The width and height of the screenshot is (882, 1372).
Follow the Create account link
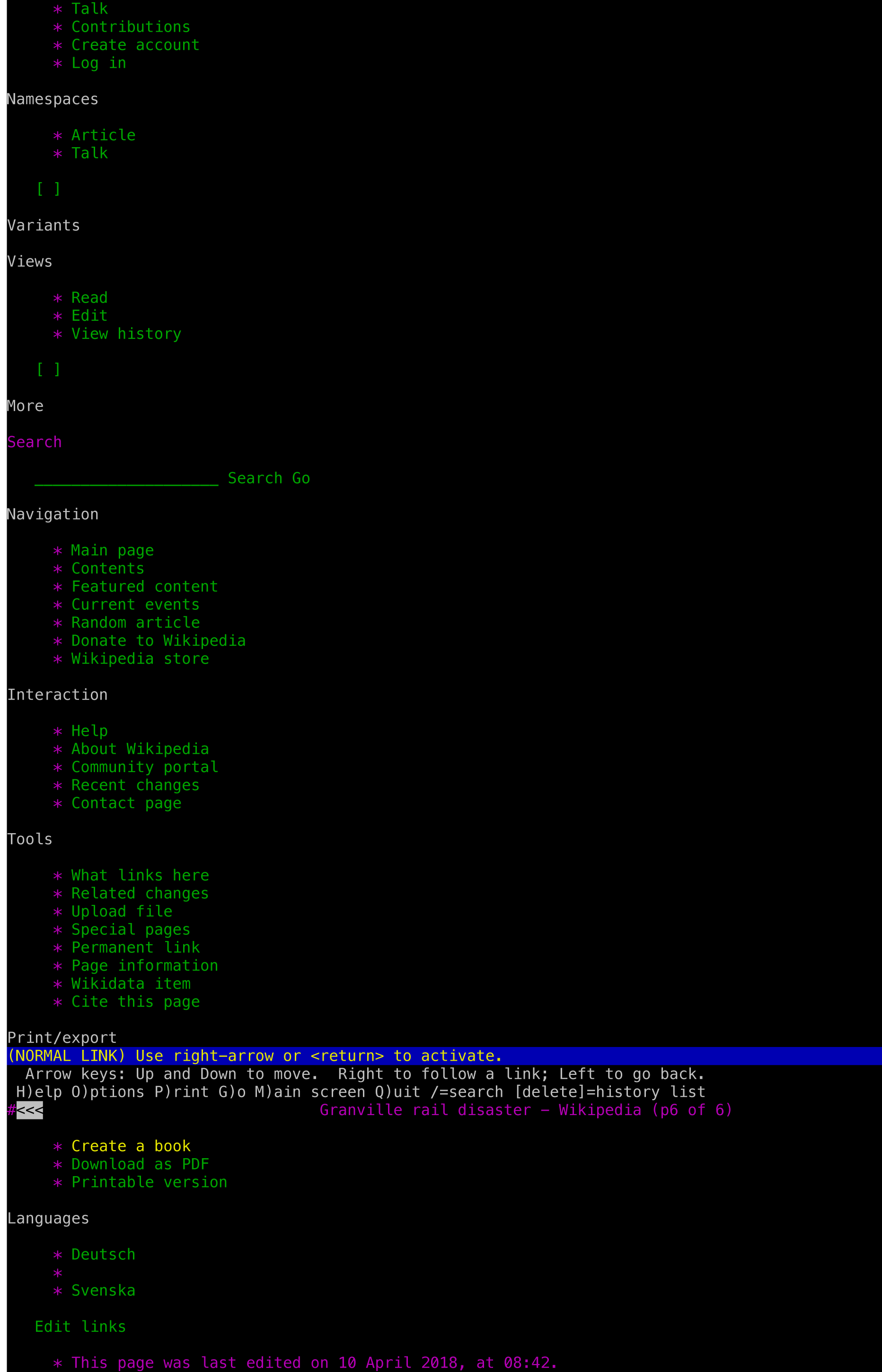(135, 45)
